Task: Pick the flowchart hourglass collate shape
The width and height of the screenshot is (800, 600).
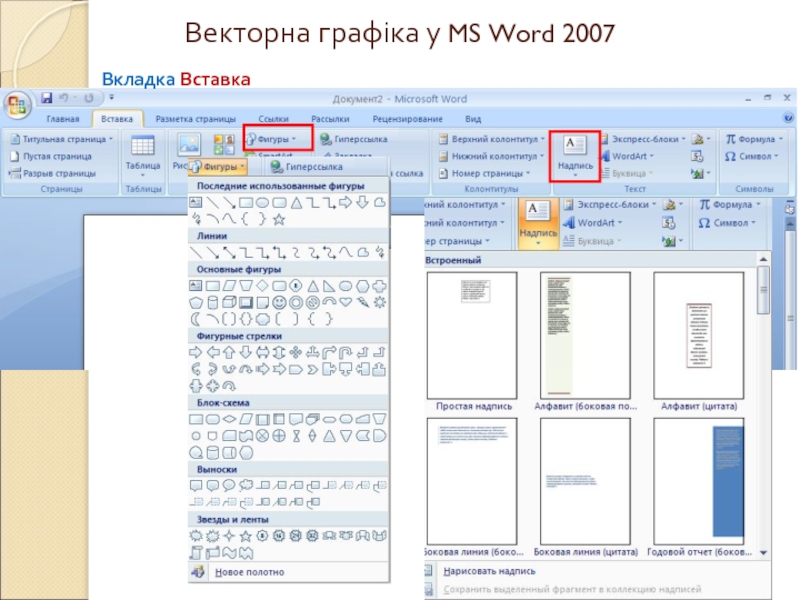Action: 296,436
